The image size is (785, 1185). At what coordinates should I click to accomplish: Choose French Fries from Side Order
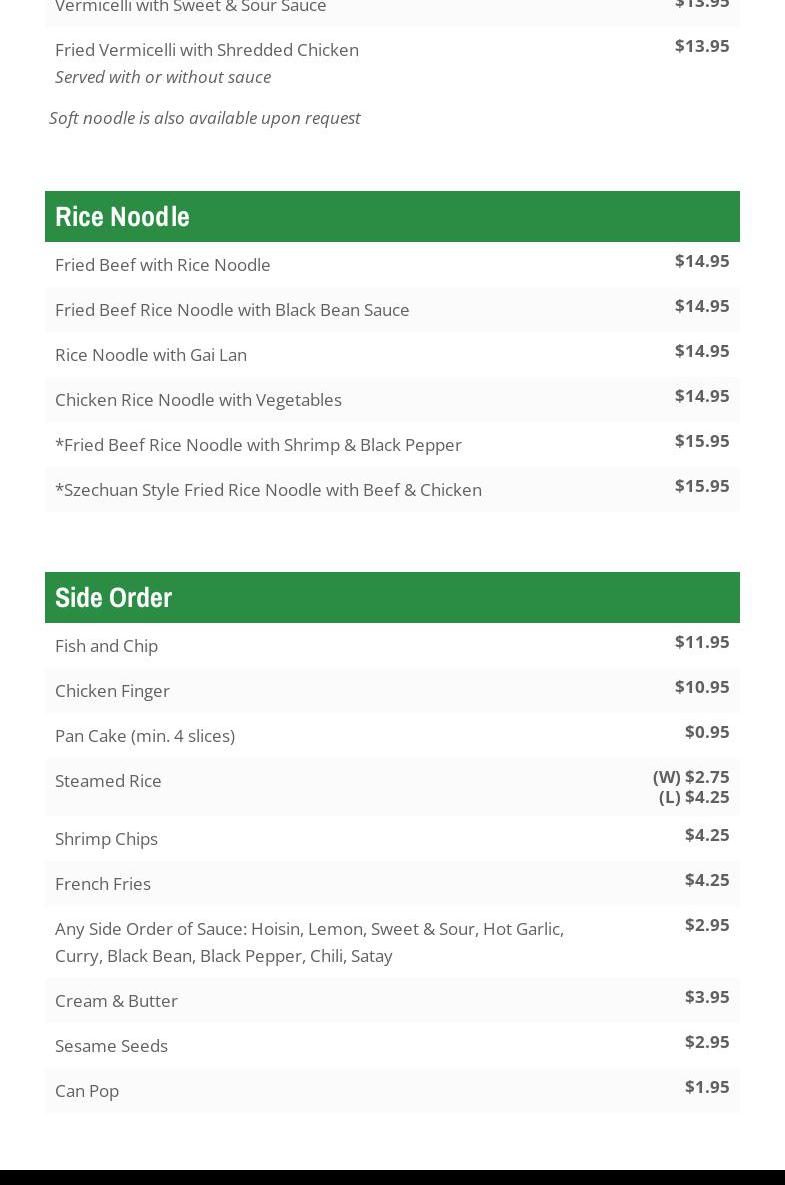tap(392, 883)
